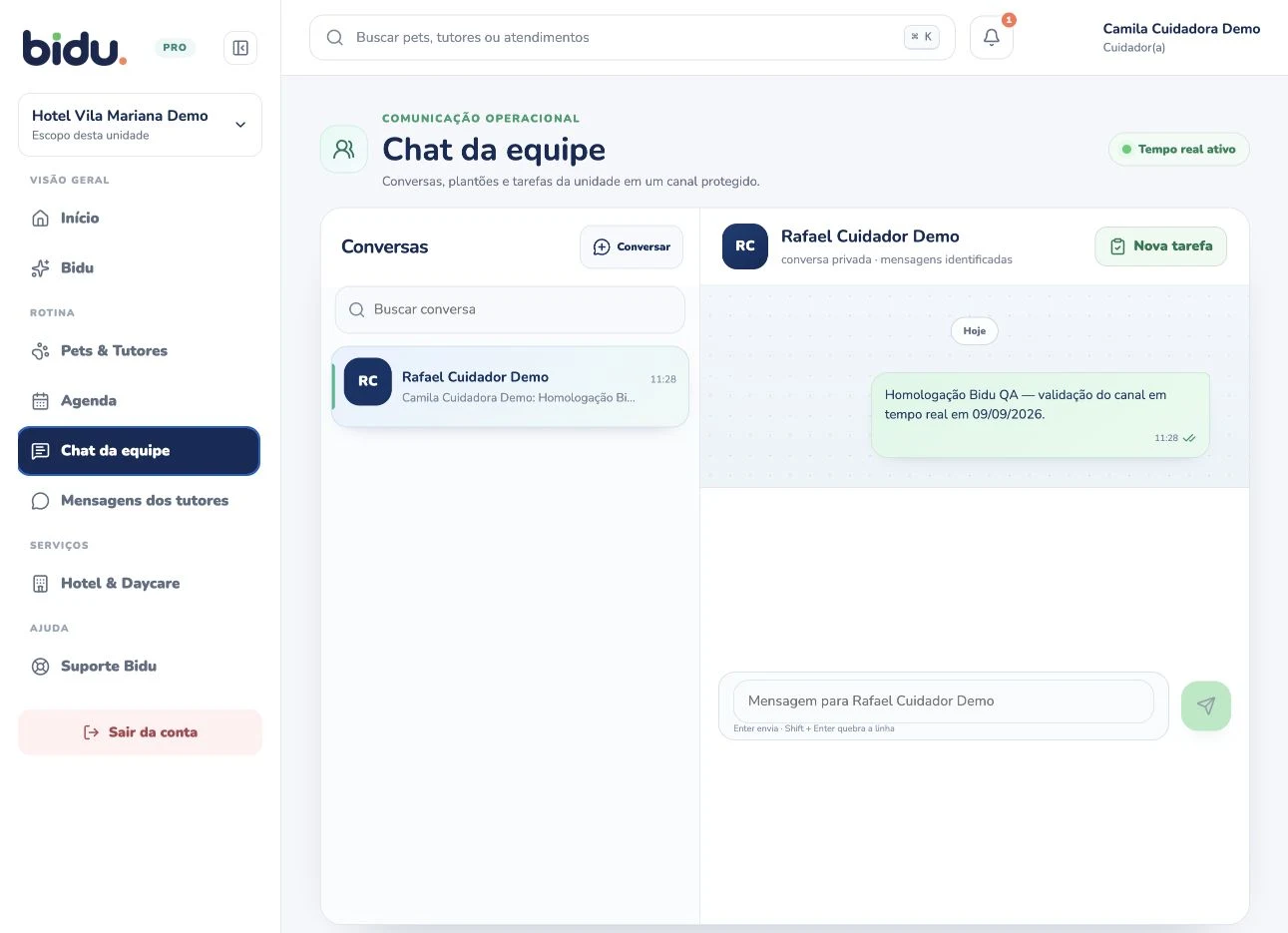This screenshot has height=933, width=1288.
Task: Click the Tempo real ativo status badge
Action: click(1179, 150)
